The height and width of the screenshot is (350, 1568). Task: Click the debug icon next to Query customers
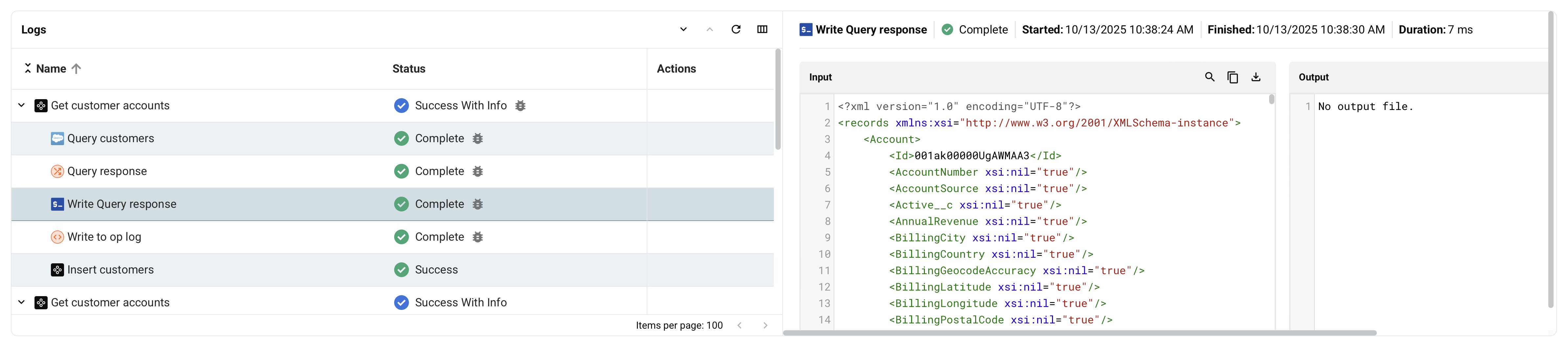478,138
